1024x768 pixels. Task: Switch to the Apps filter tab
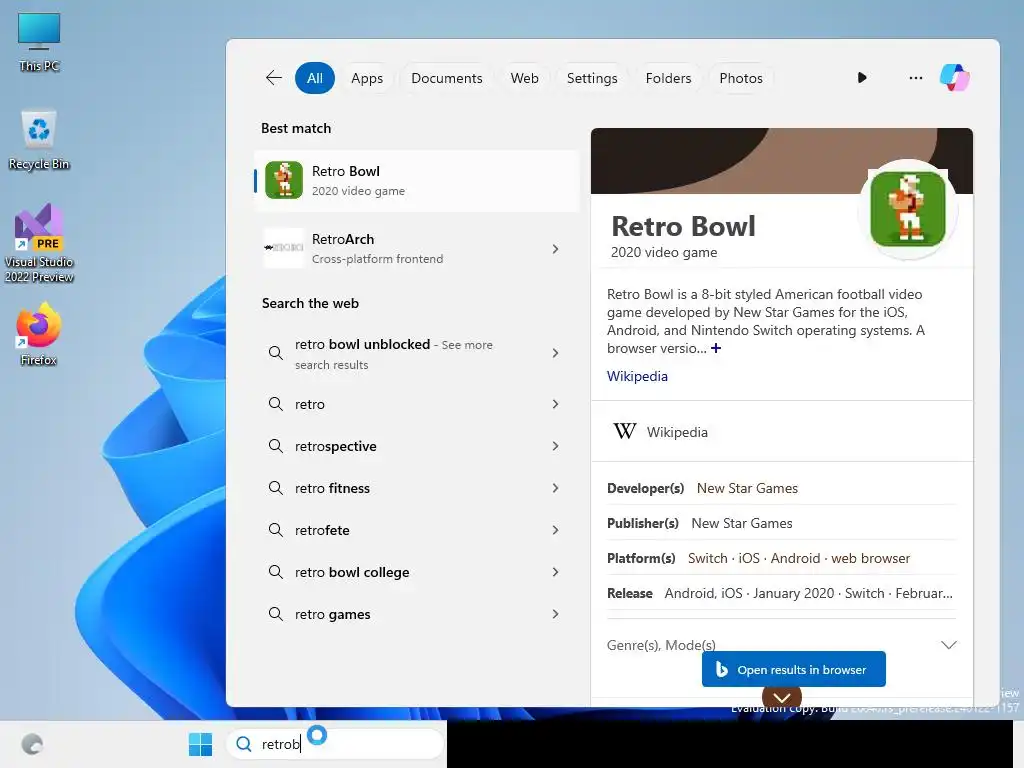pos(367,78)
